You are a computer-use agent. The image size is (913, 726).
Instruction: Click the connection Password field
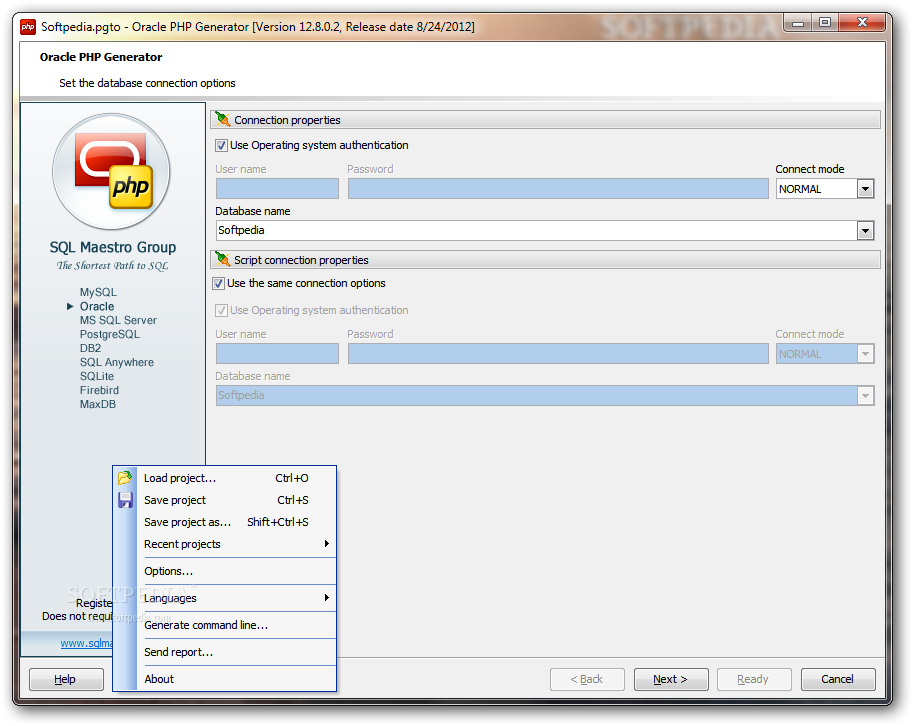(558, 189)
